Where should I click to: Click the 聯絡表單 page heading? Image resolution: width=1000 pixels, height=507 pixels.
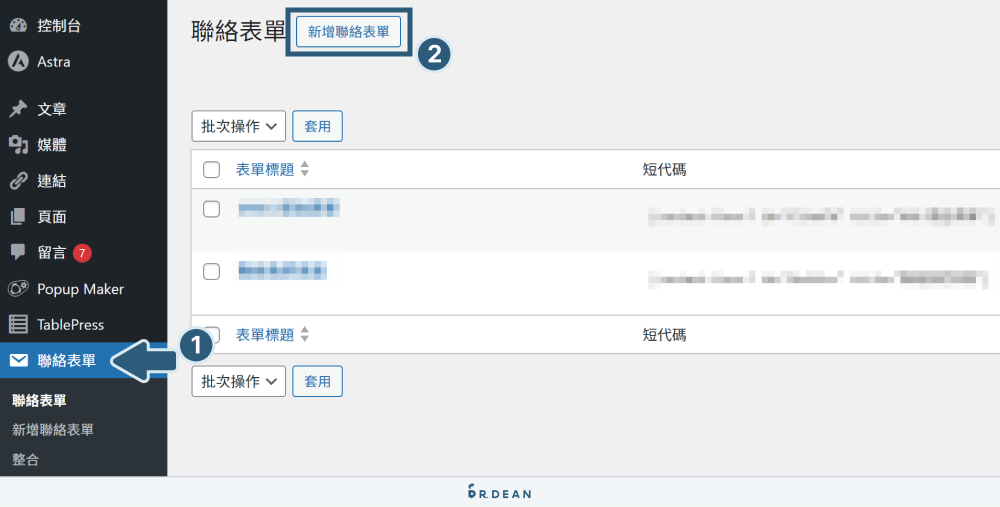[x=239, y=31]
